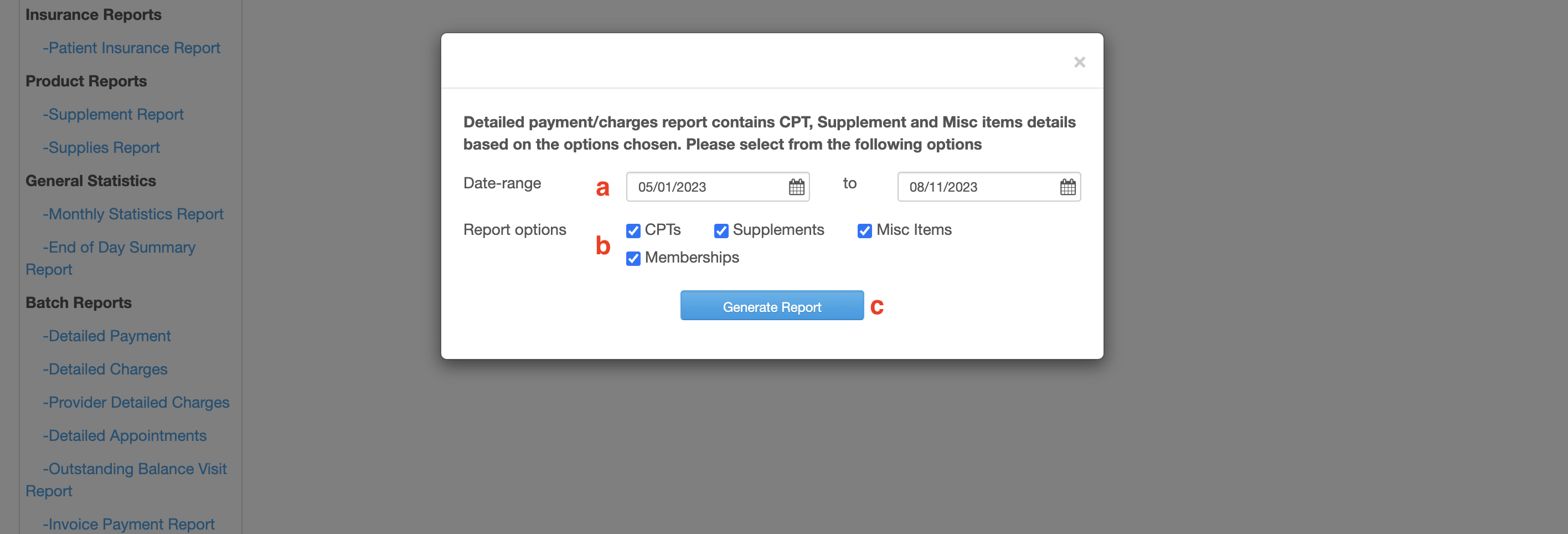Toggle the Memberships checkbox
Screen dimensions: 1568x534
(633, 259)
